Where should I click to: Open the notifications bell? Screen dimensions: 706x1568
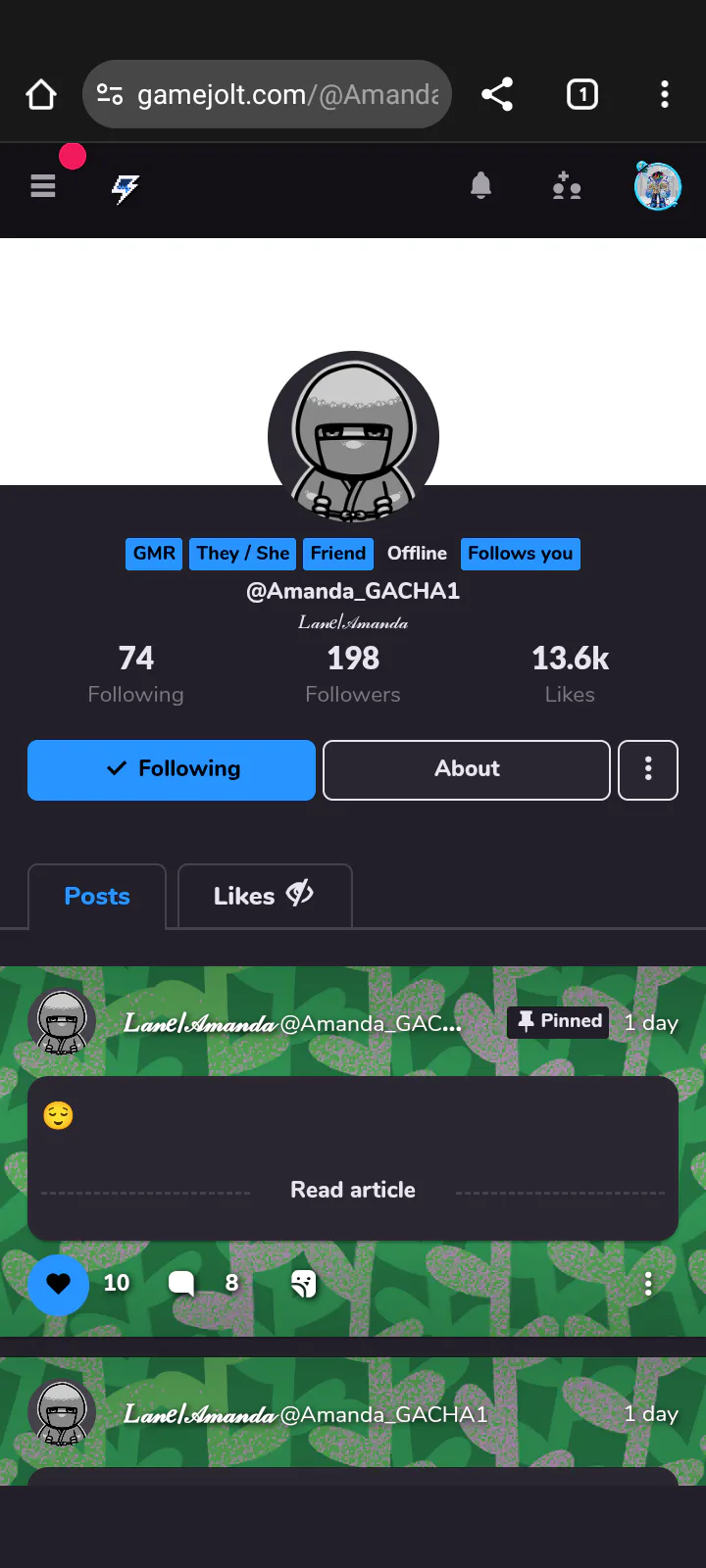480,185
